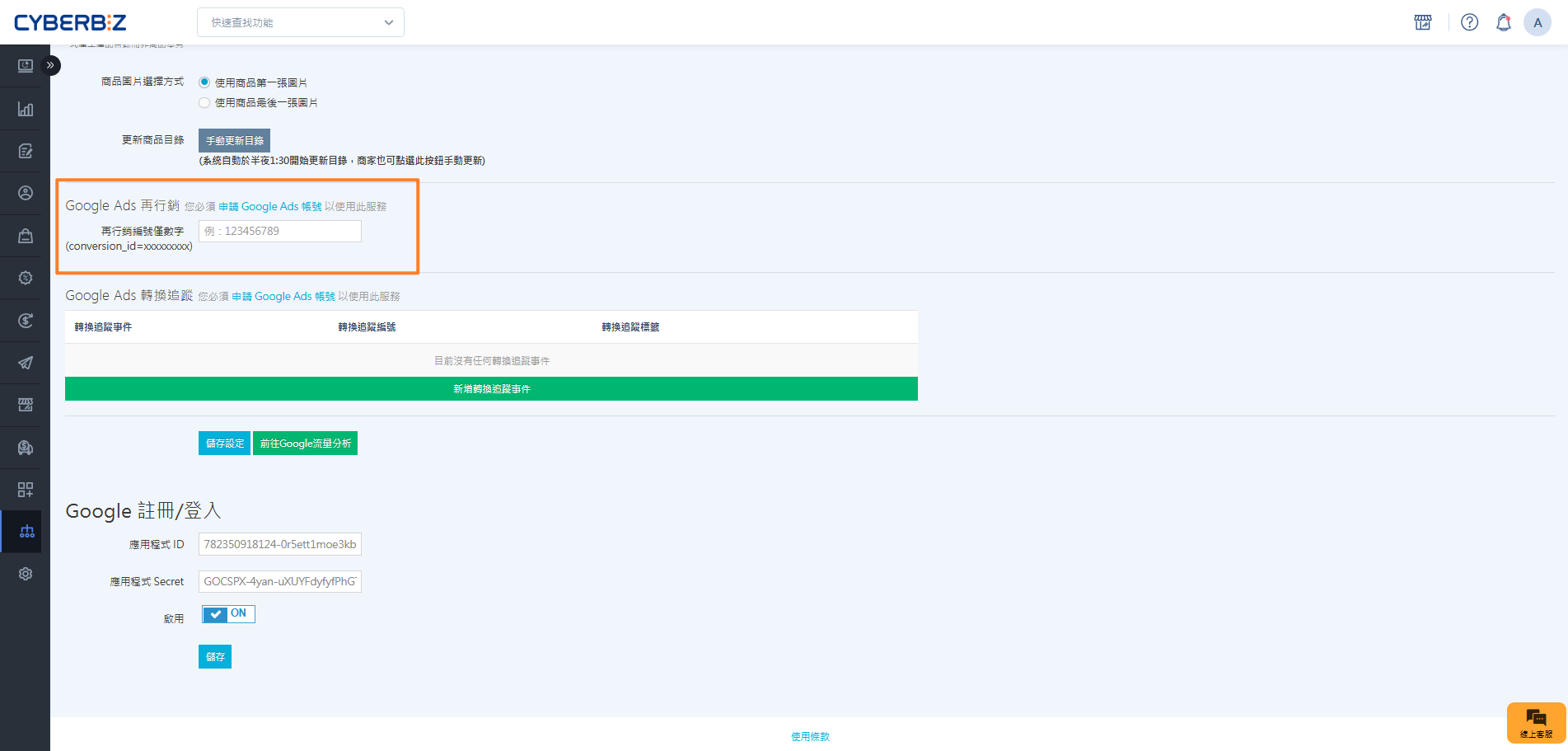Click the paper plane marketing sidebar icon
This screenshot has height=751, width=1568.
[x=26, y=363]
